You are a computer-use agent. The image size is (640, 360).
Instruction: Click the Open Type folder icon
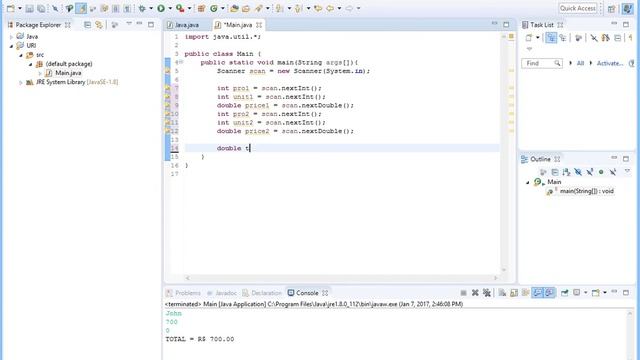tap(234, 8)
